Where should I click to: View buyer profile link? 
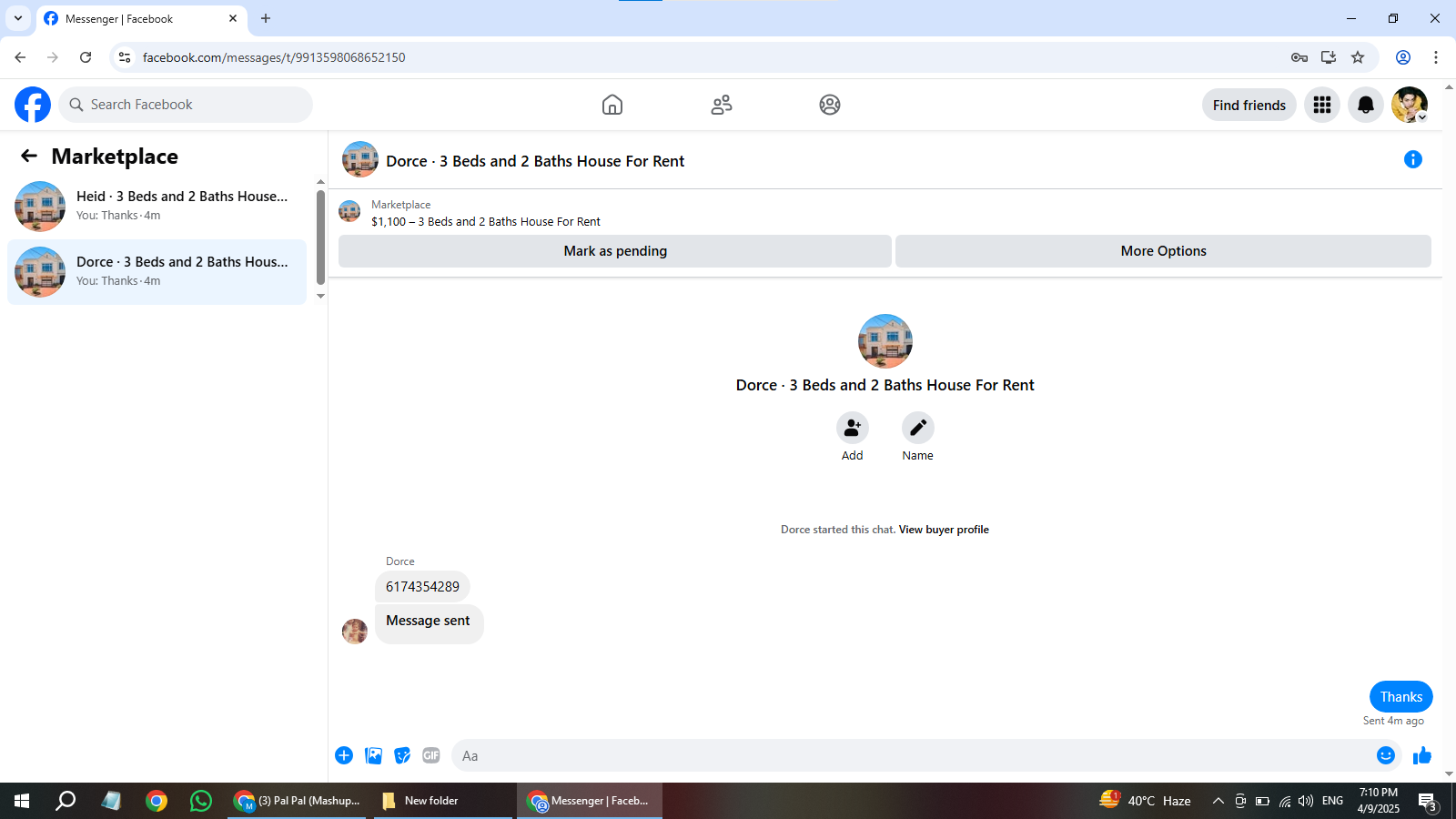click(944, 530)
